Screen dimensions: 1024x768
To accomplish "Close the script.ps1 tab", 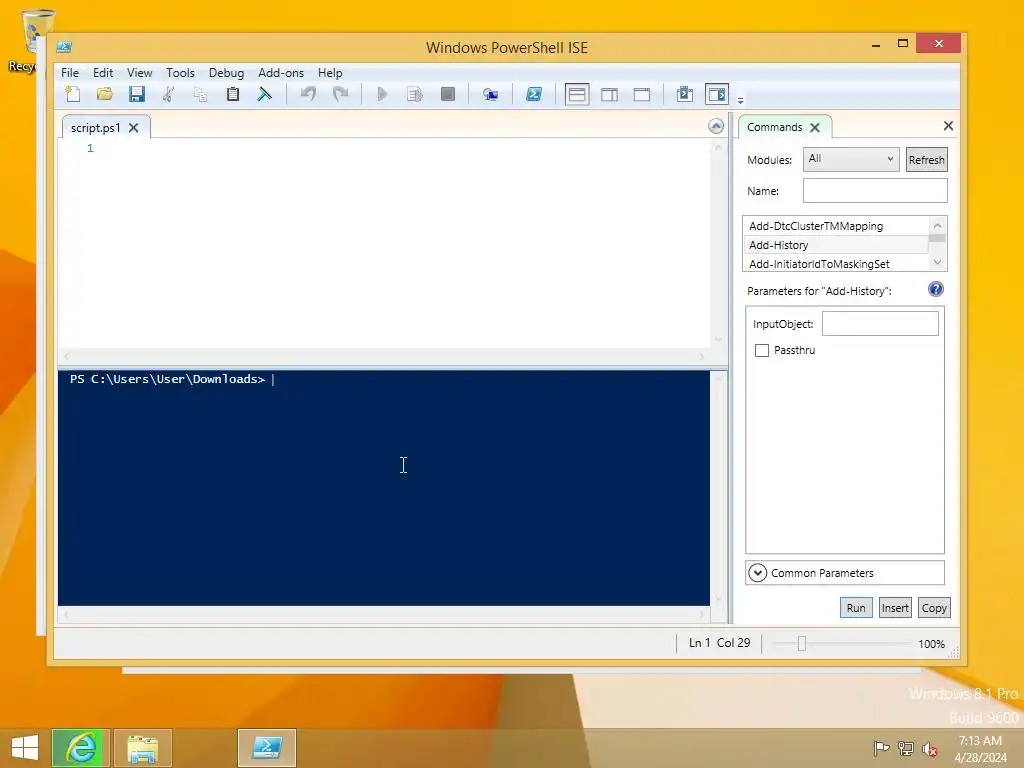I will (x=134, y=128).
